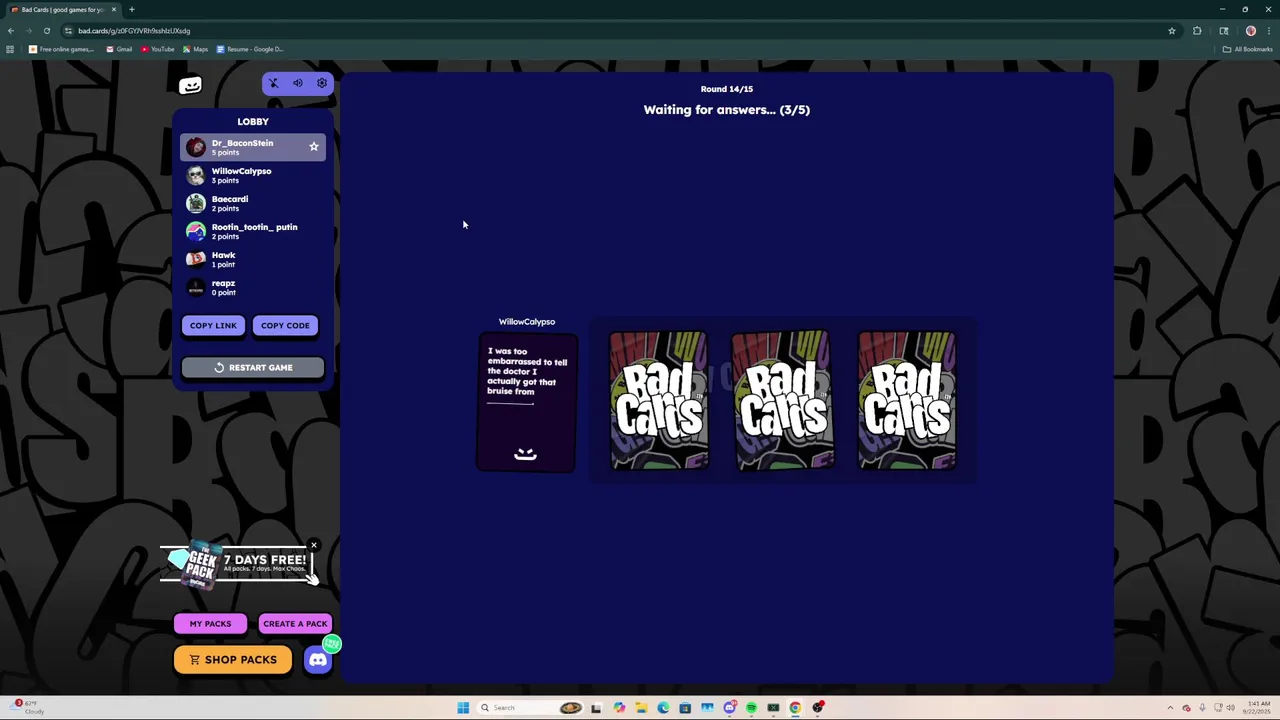
Task: Click player name reapz
Action: point(223,283)
